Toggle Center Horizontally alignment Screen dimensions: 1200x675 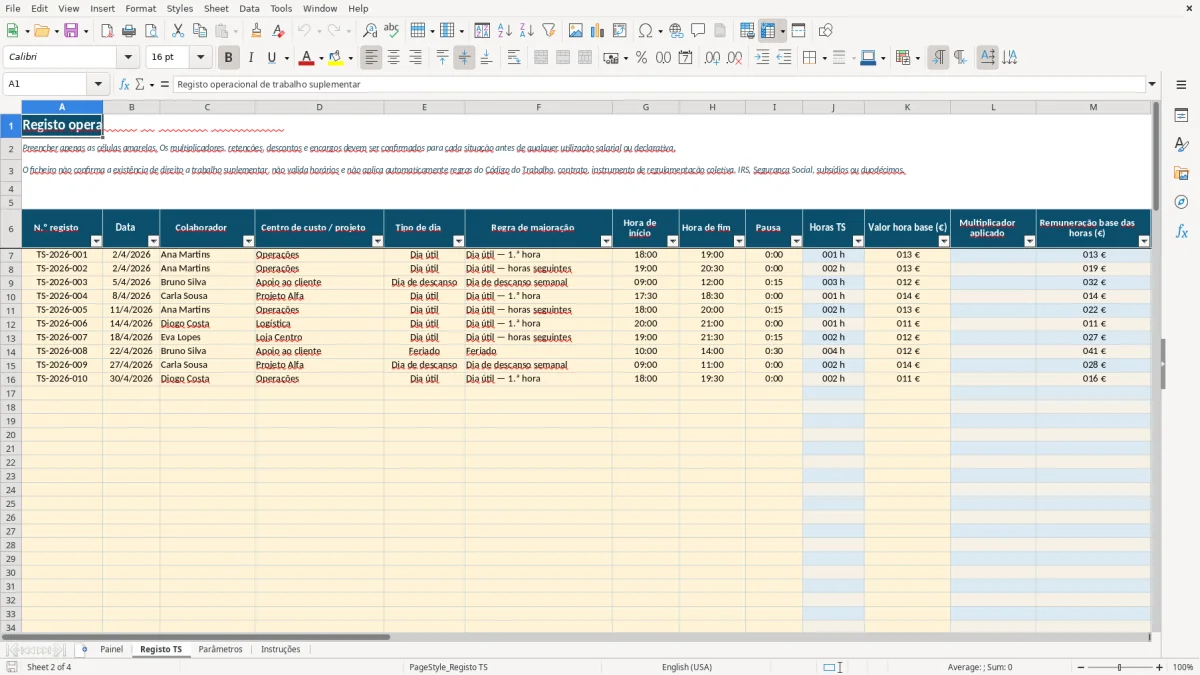point(393,58)
